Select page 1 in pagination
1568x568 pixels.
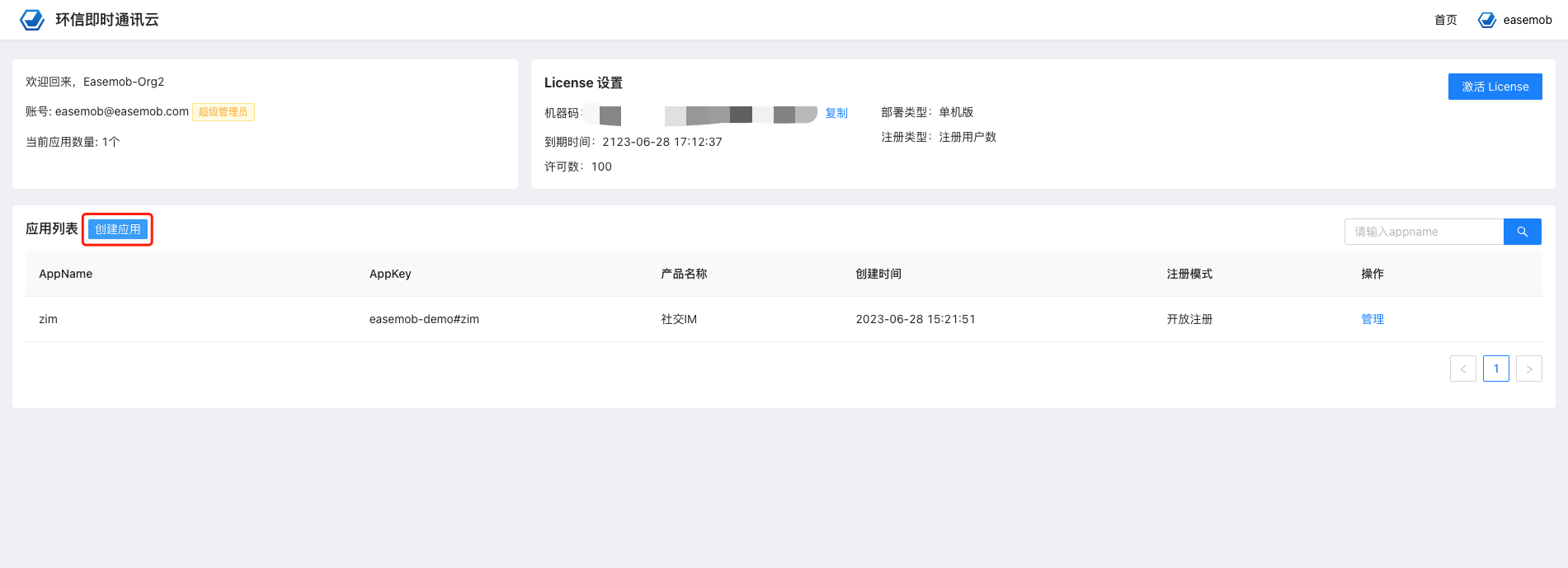tap(1495, 368)
